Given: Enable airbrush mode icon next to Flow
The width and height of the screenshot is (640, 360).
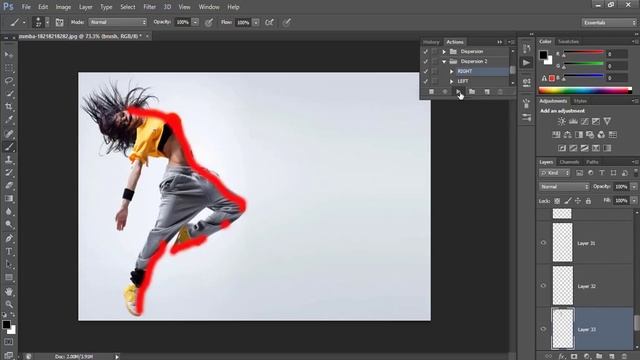Looking at the screenshot, I should (x=269, y=22).
